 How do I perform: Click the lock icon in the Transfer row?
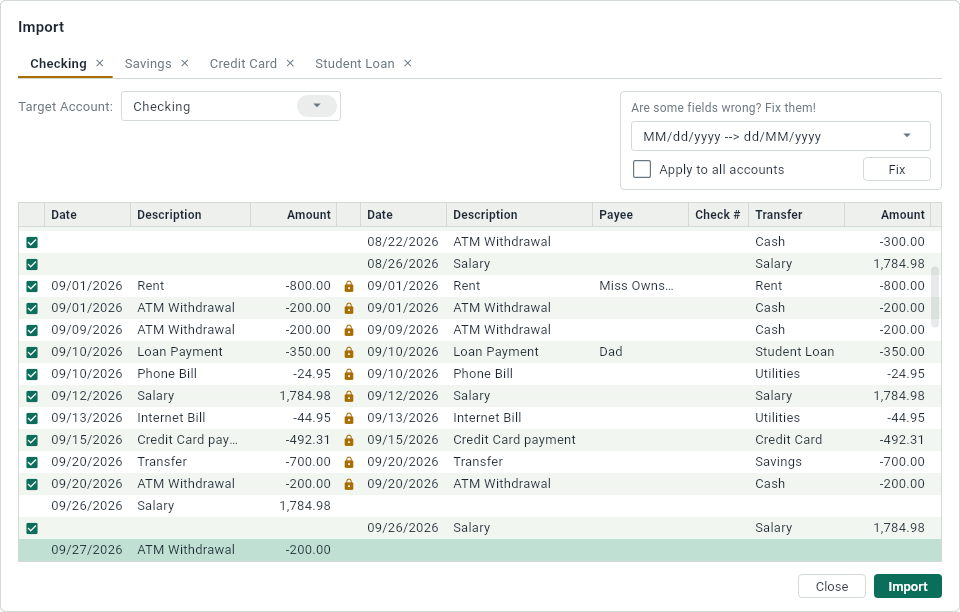coord(349,462)
